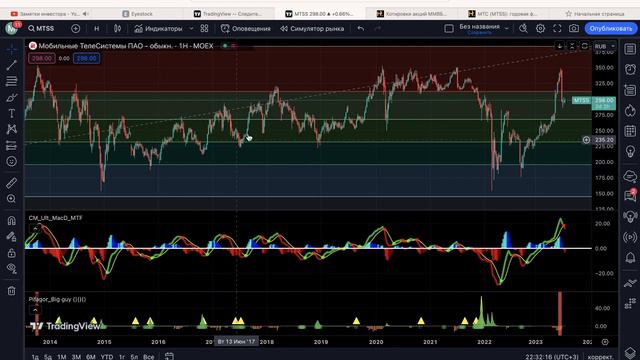Open the go-to-date calendar icon
This screenshot has width=640, height=360.
[x=169, y=356]
